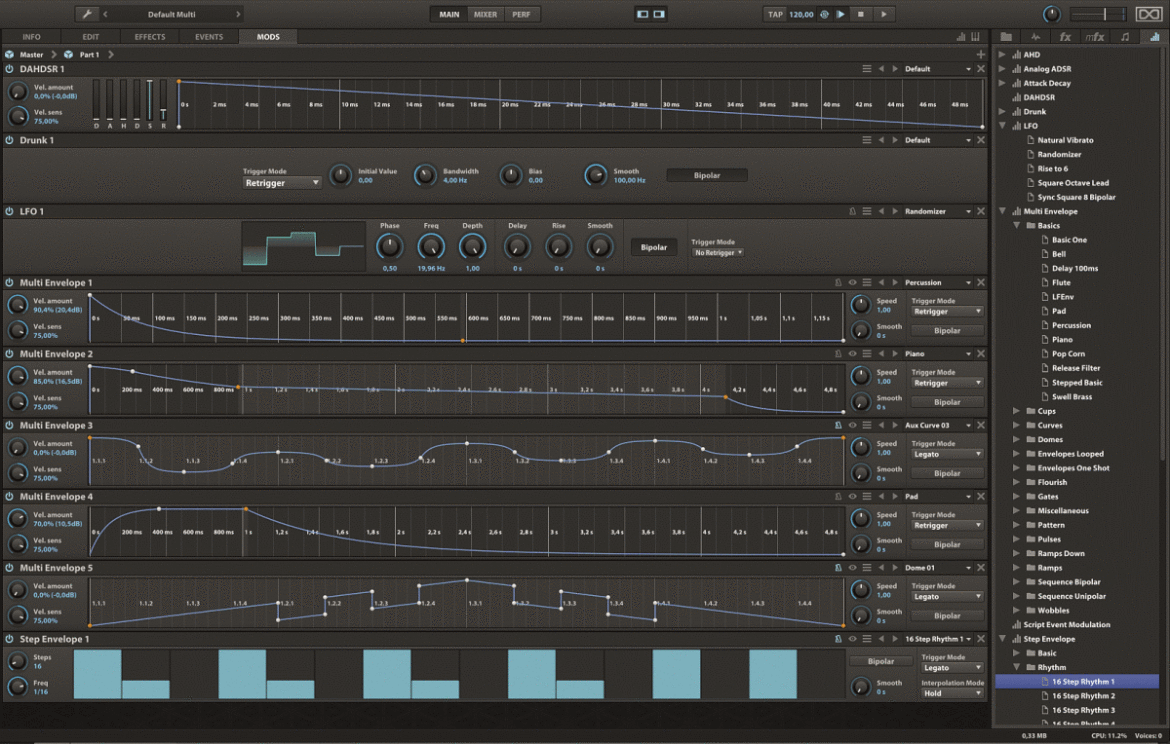The width and height of the screenshot is (1170, 744).
Task: Open the PERF view
Action: pos(522,14)
